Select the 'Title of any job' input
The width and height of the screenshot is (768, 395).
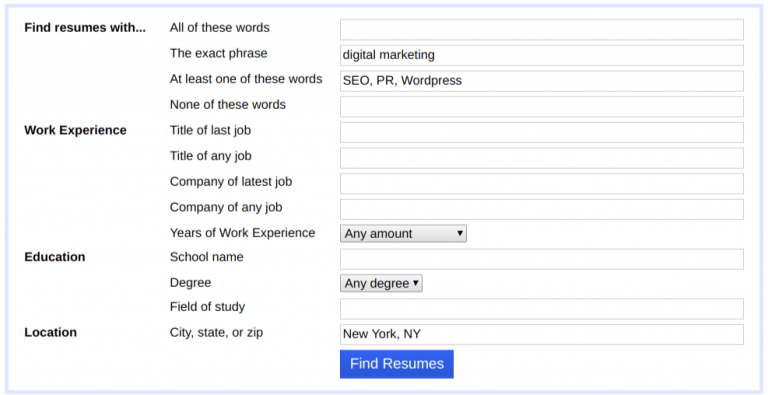542,158
